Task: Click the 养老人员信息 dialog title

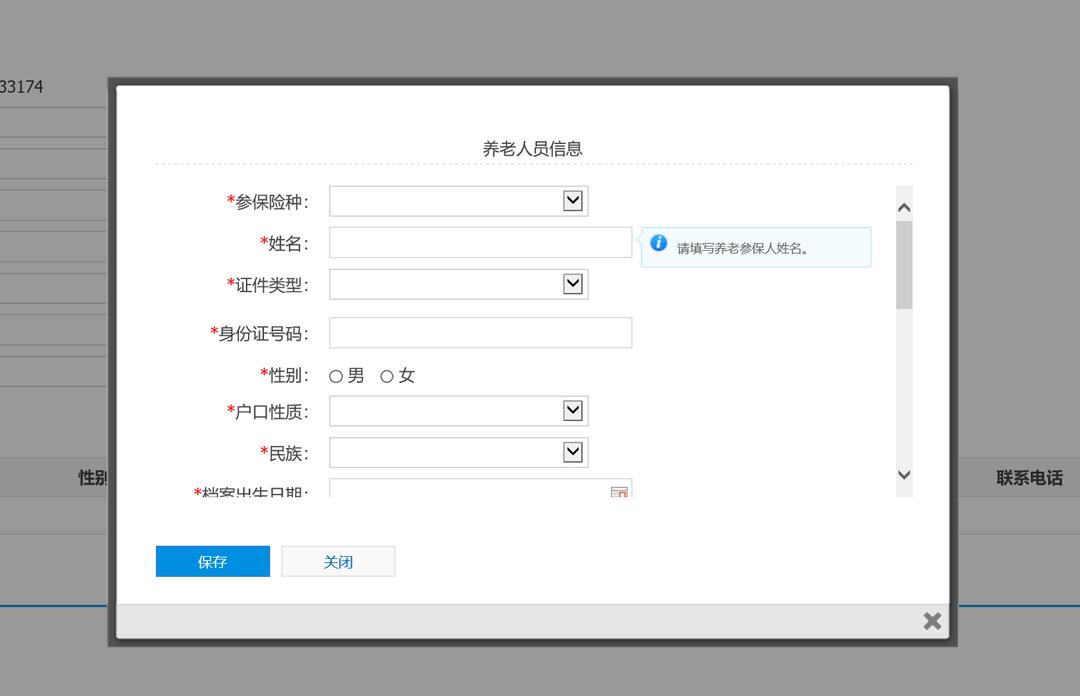Action: click(532, 149)
